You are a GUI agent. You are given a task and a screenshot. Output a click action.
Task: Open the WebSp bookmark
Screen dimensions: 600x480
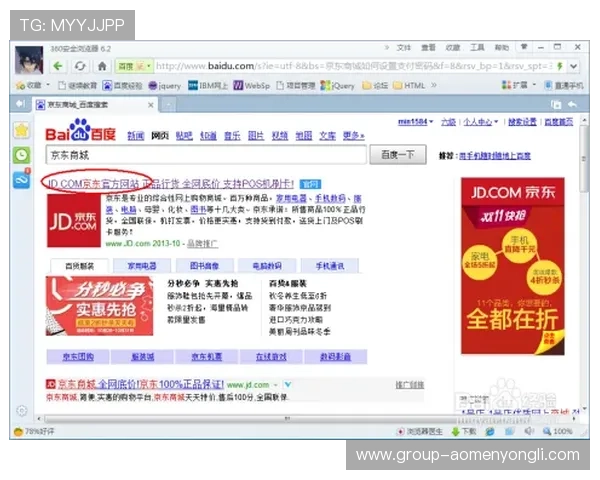[x=252, y=86]
